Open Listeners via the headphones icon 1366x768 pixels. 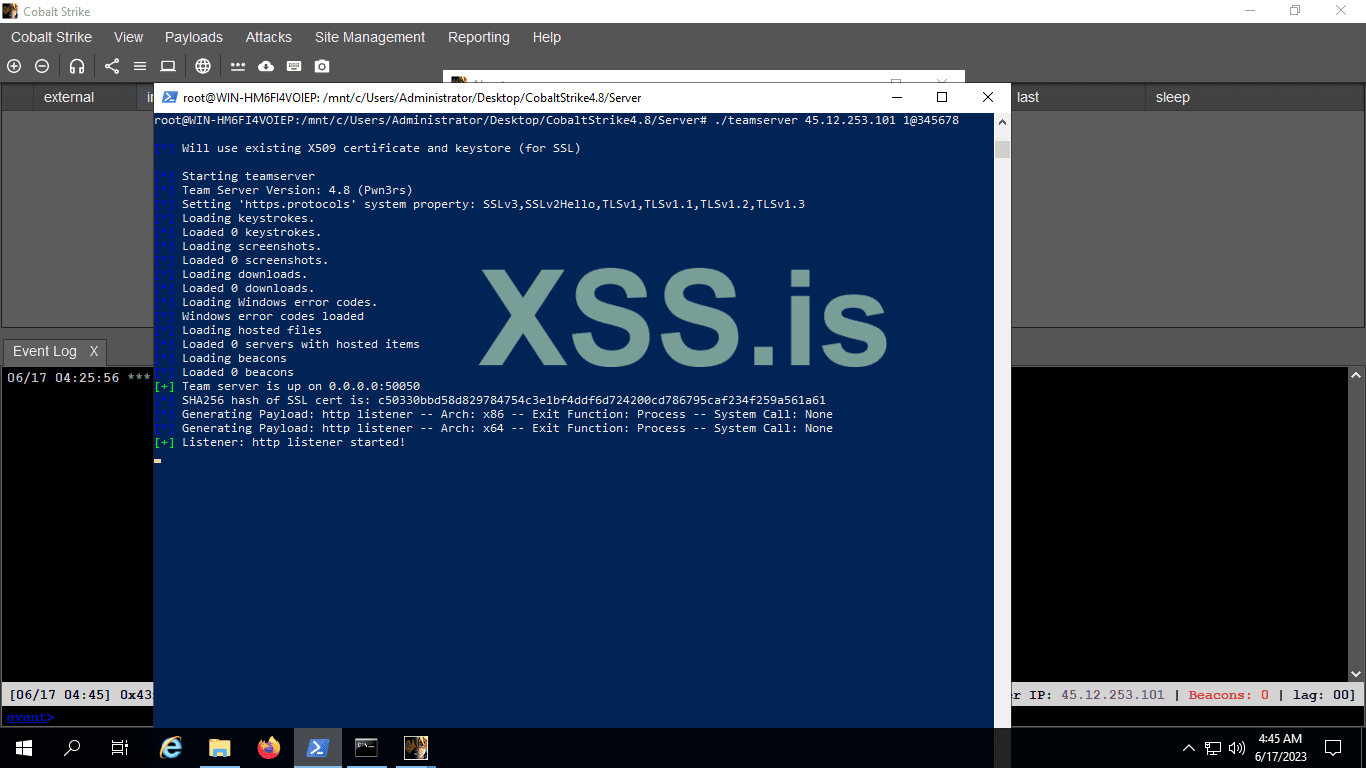point(77,66)
